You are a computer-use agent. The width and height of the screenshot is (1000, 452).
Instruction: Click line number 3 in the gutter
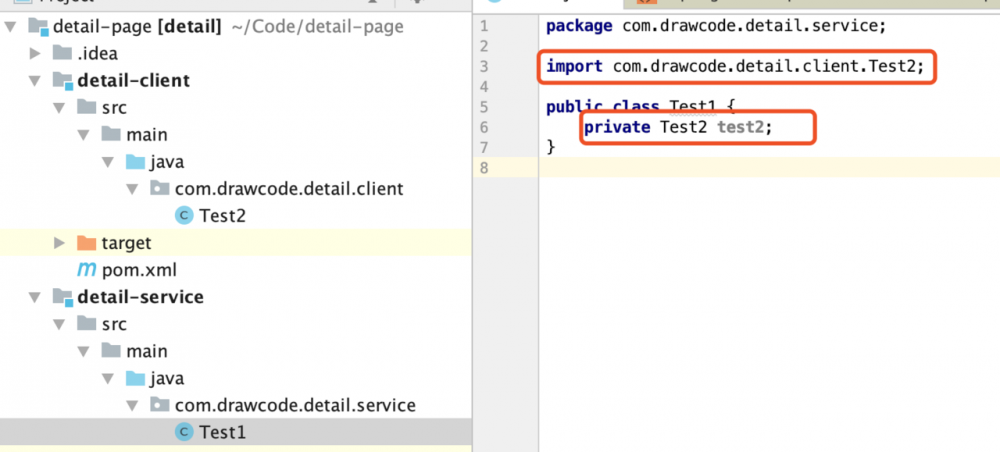point(483,66)
